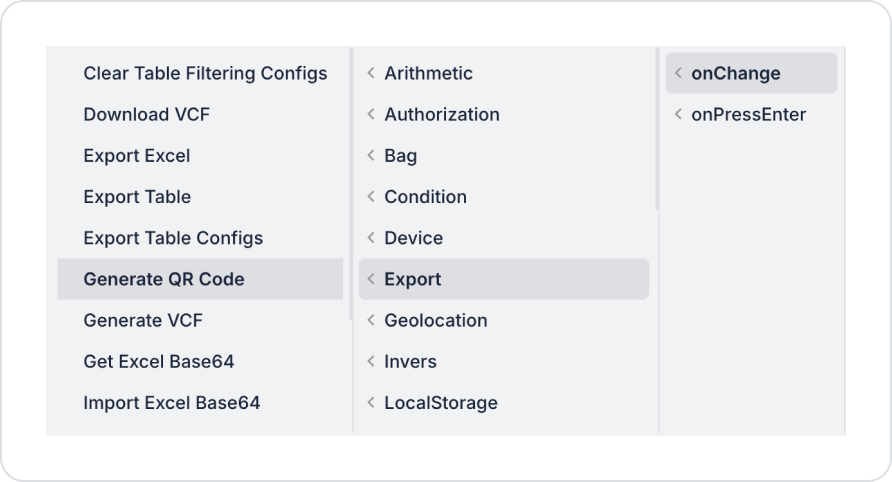
Task: Choose Generate VCF from the list
Action: click(x=143, y=320)
